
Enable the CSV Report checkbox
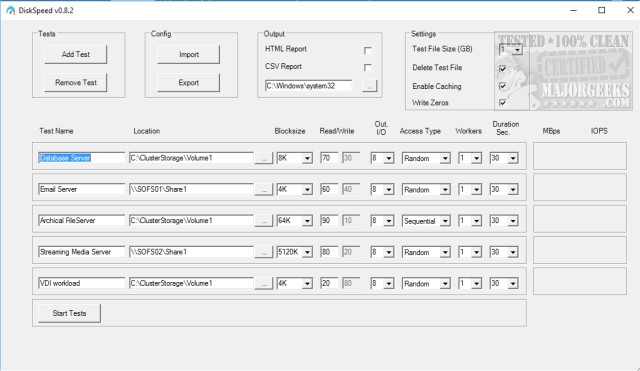coord(367,67)
